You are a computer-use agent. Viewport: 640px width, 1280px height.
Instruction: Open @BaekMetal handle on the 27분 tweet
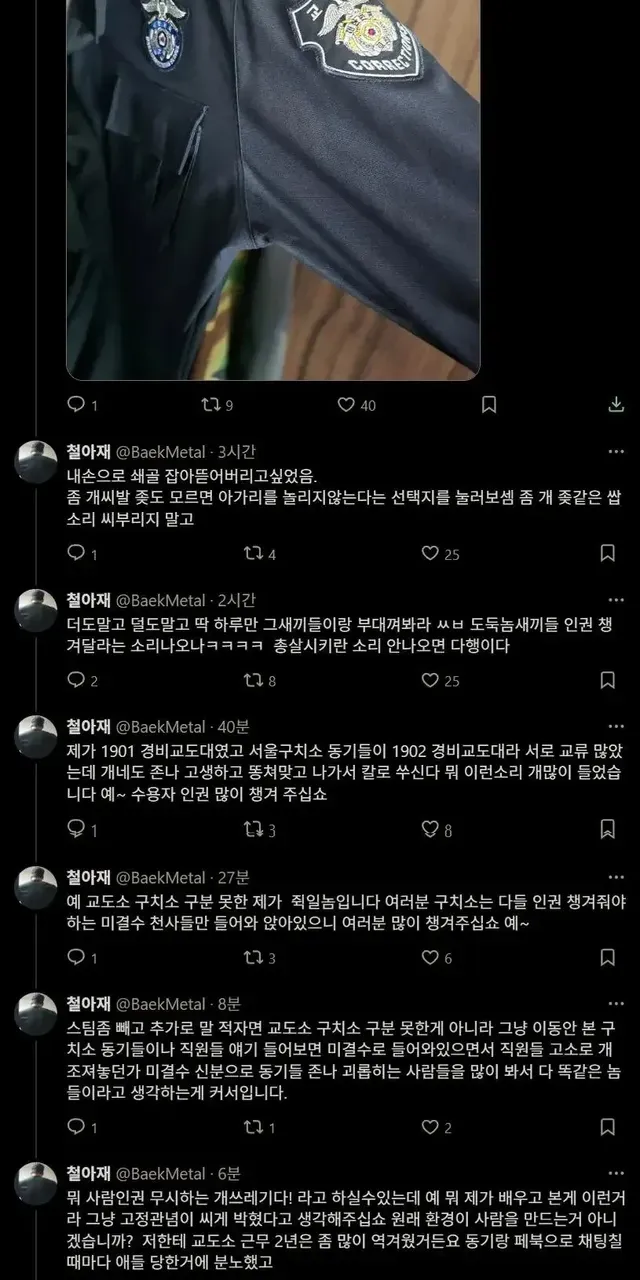point(161,877)
